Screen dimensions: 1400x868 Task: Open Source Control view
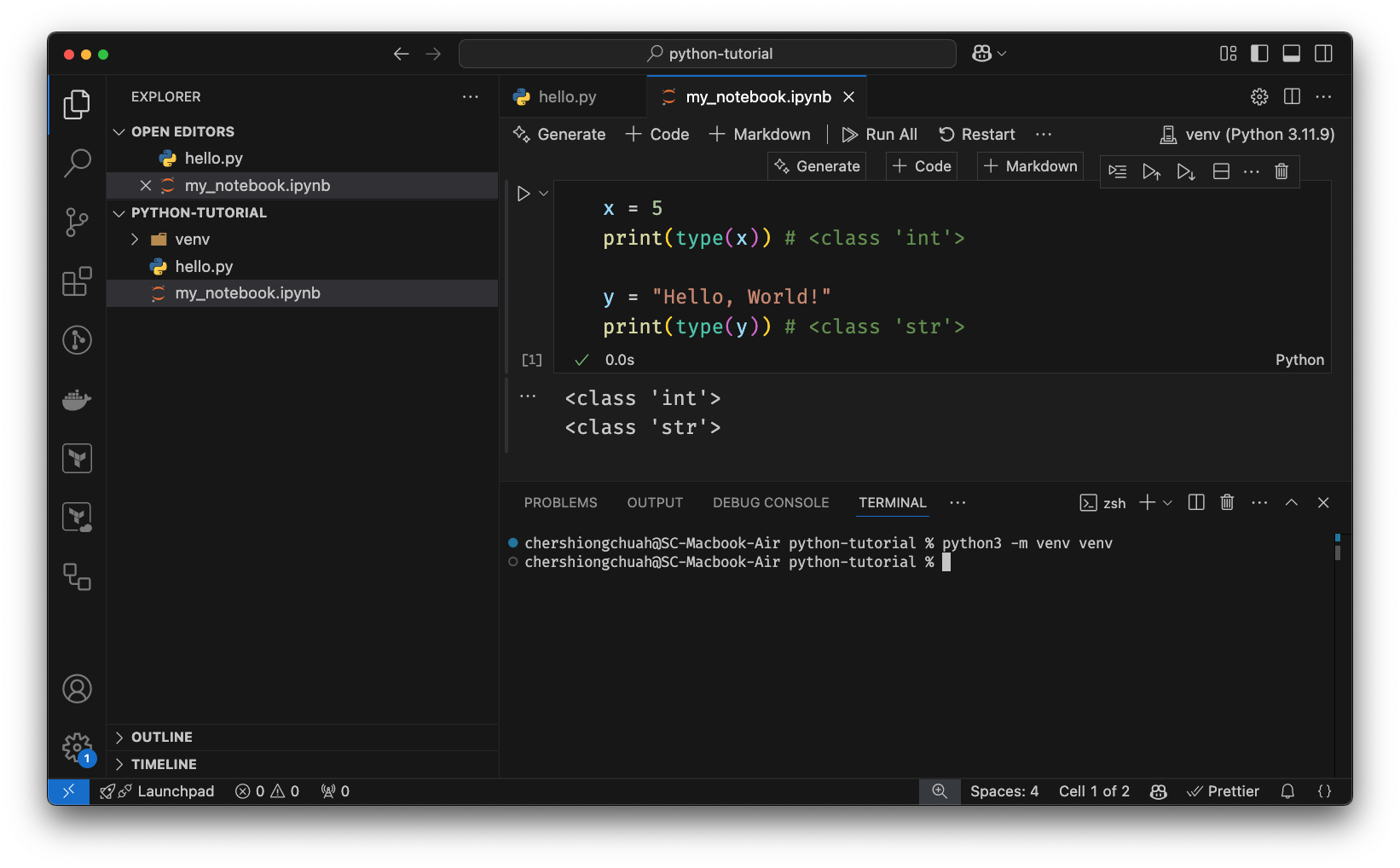coord(77,222)
